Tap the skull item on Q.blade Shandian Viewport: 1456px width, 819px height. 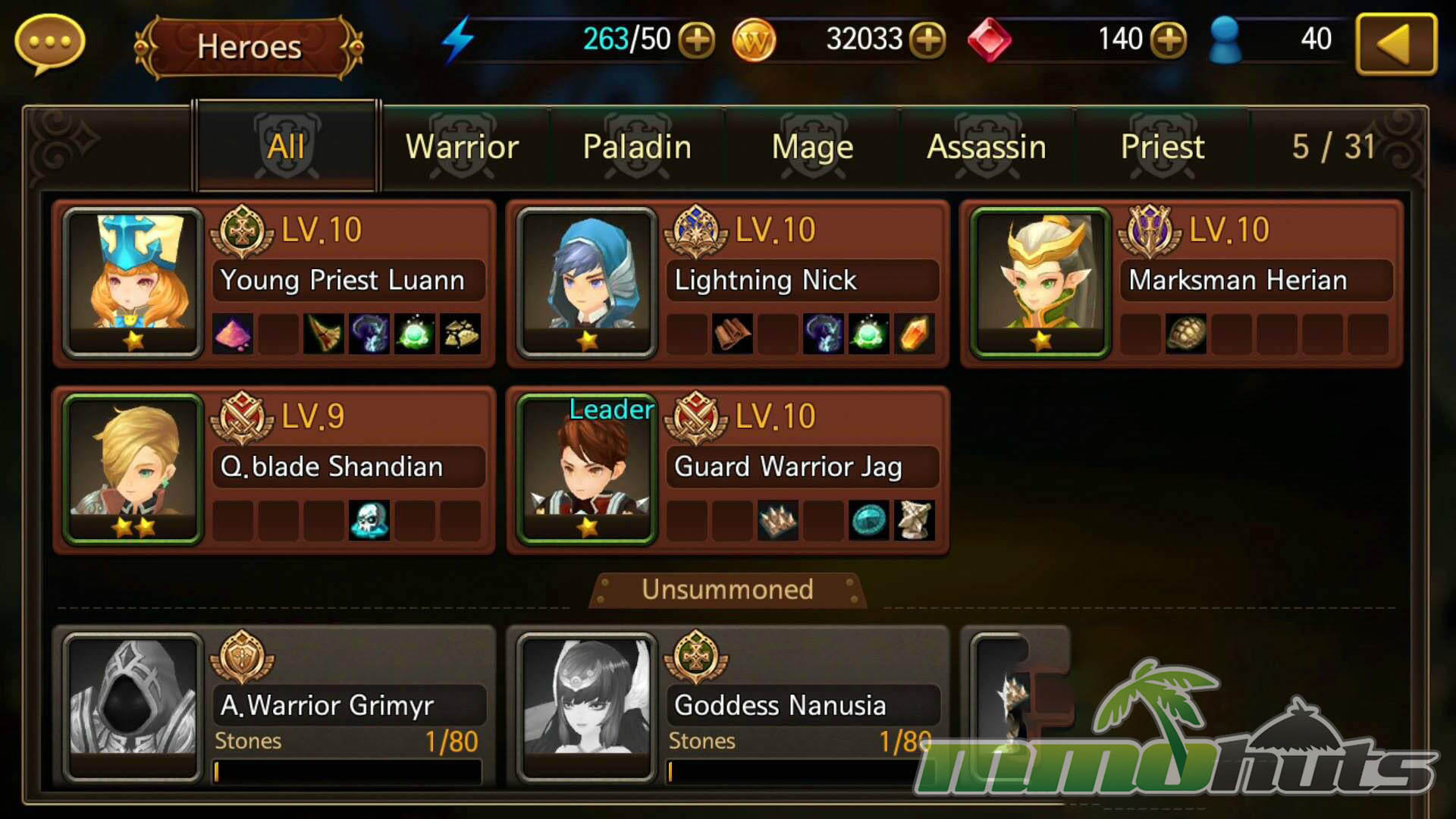point(369,520)
